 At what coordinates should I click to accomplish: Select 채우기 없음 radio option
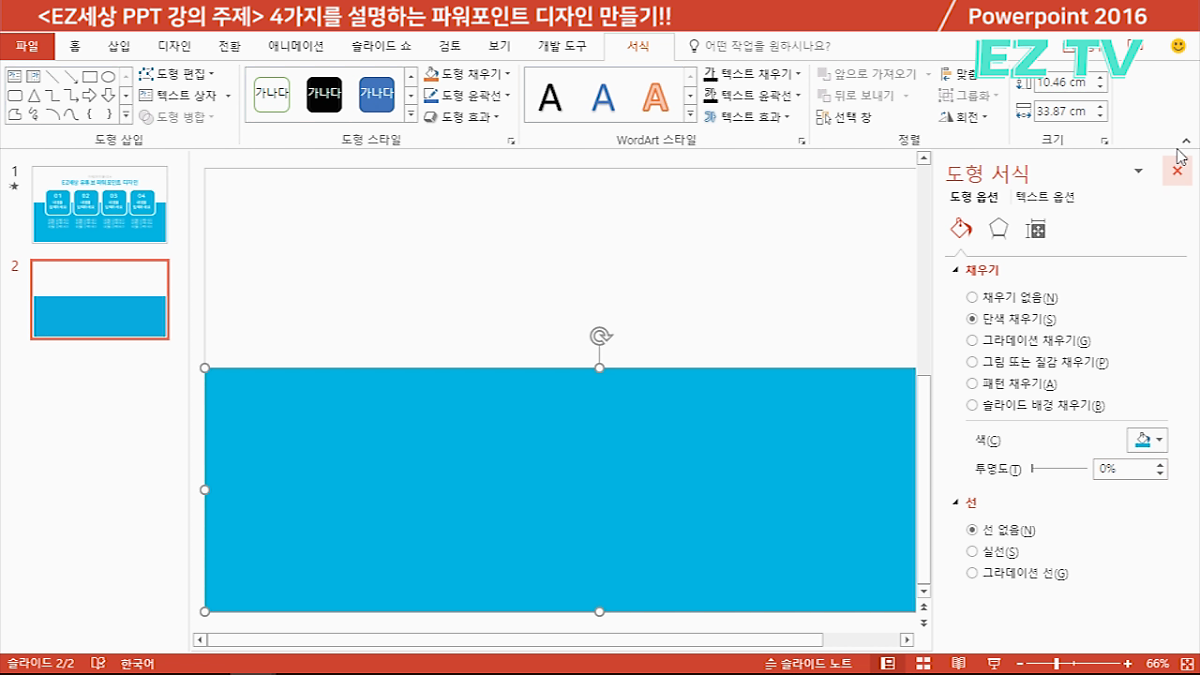[x=1012, y=297]
